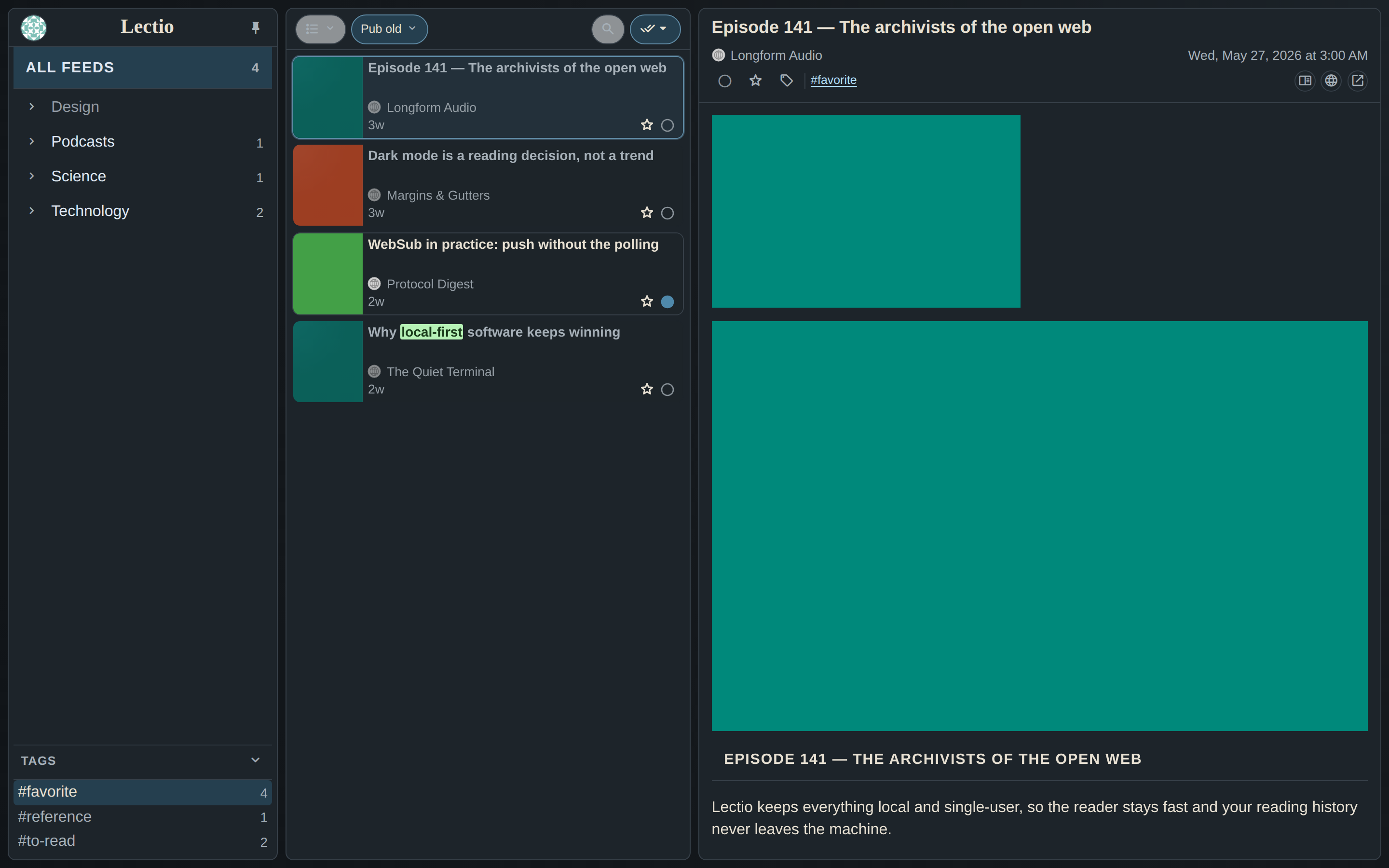Click the Protocol Digest feed name
The image size is (1389, 868).
pyautogui.click(x=430, y=284)
